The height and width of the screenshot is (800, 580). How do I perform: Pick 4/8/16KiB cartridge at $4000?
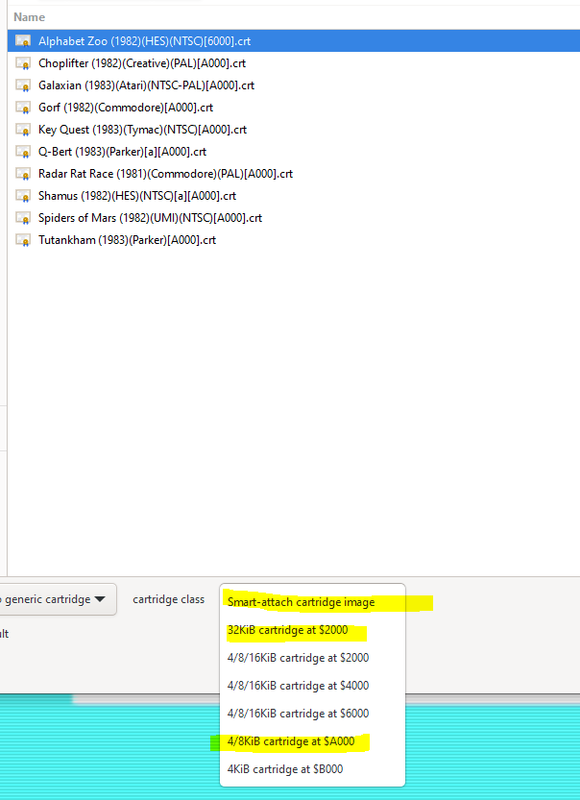[x=298, y=685]
